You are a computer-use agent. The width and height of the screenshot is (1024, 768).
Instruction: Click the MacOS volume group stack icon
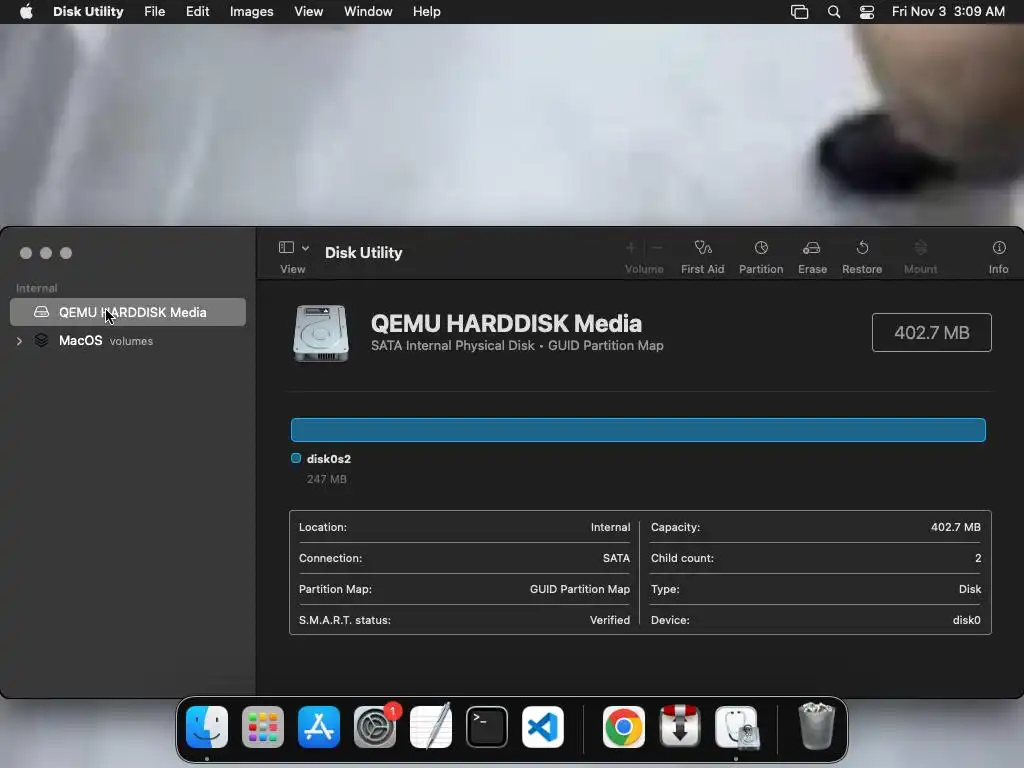[x=41, y=340]
